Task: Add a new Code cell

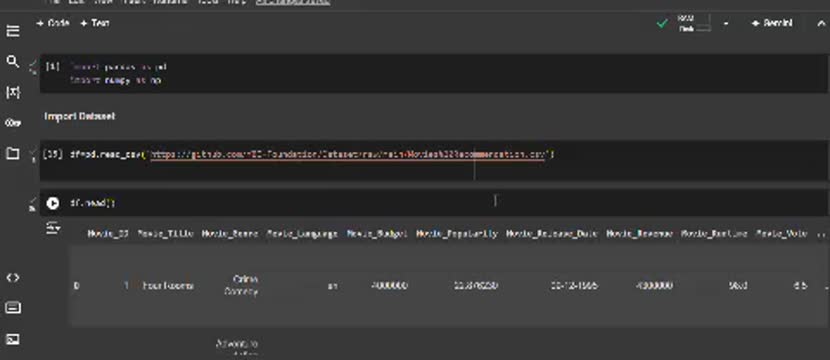Action: [52, 23]
